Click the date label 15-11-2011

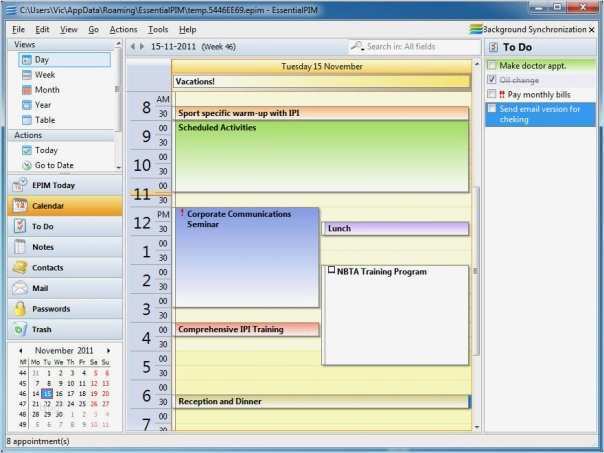(x=173, y=47)
